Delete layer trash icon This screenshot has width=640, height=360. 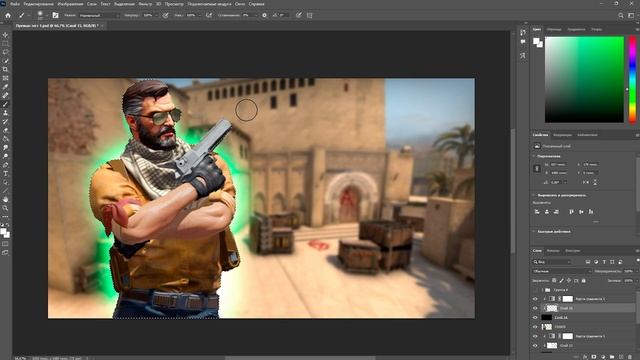coord(630,357)
